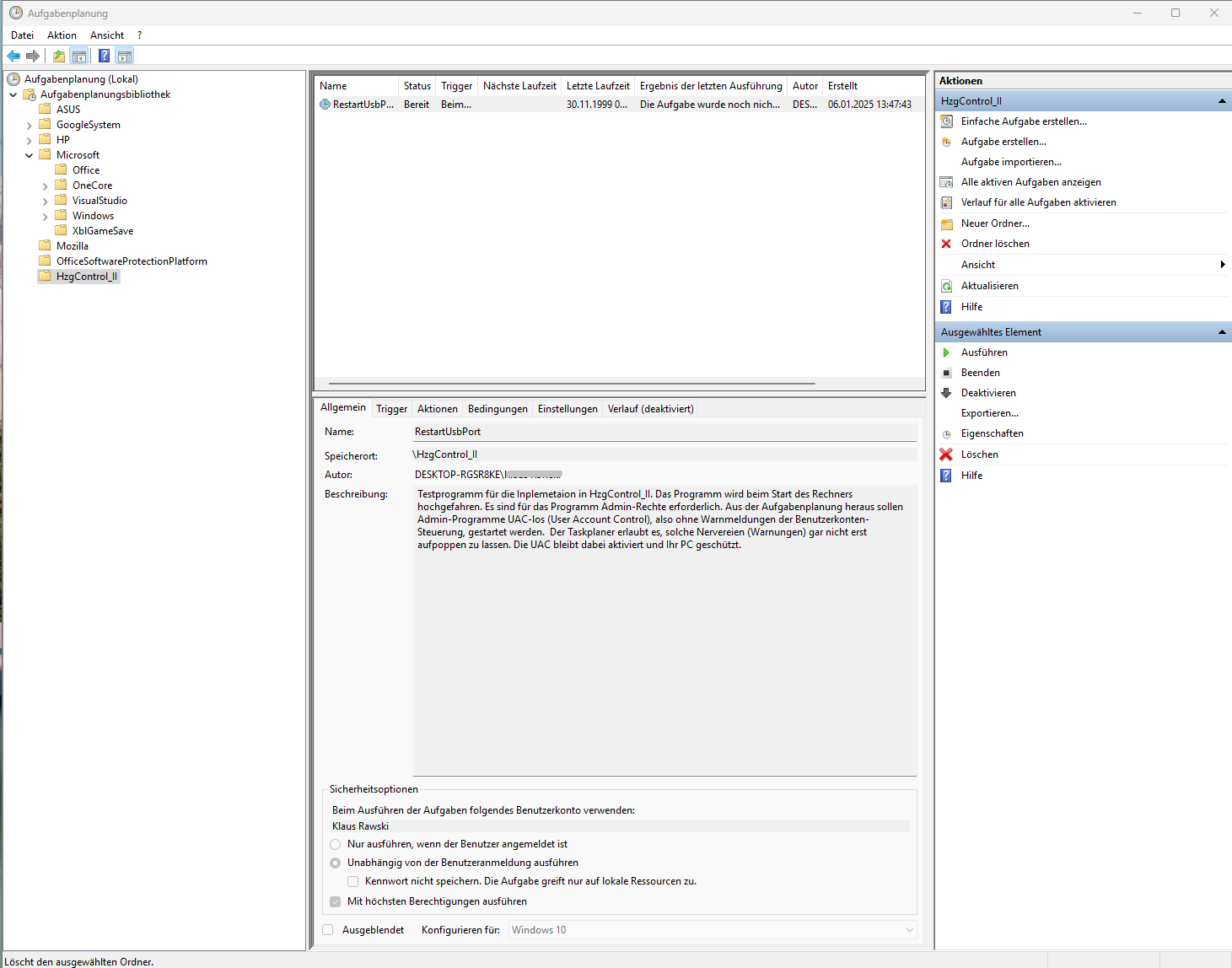Stop the task with the Beenden icon

click(x=946, y=373)
